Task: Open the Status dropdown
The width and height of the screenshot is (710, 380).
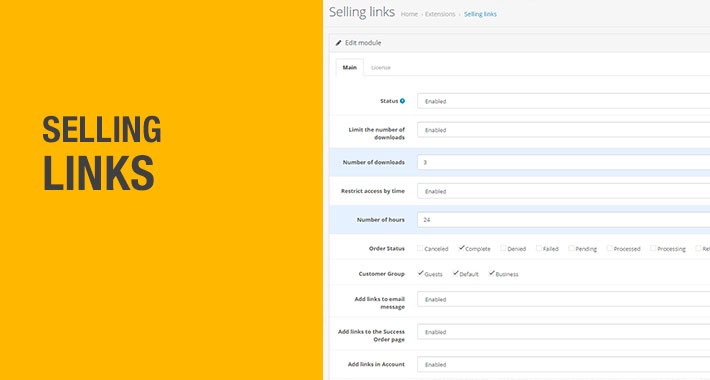Action: coord(563,101)
